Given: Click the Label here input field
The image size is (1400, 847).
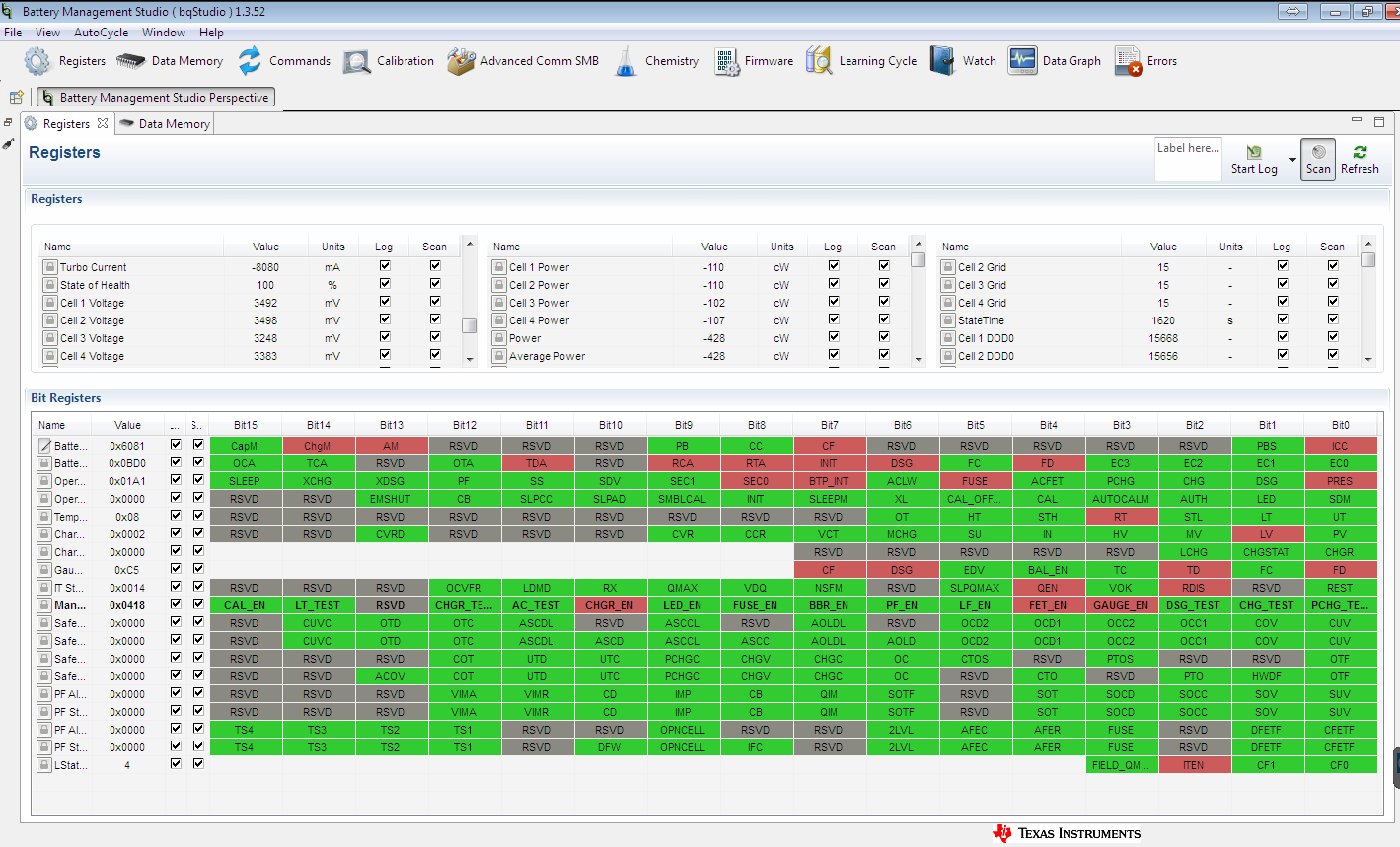Looking at the screenshot, I should pyautogui.click(x=1188, y=159).
